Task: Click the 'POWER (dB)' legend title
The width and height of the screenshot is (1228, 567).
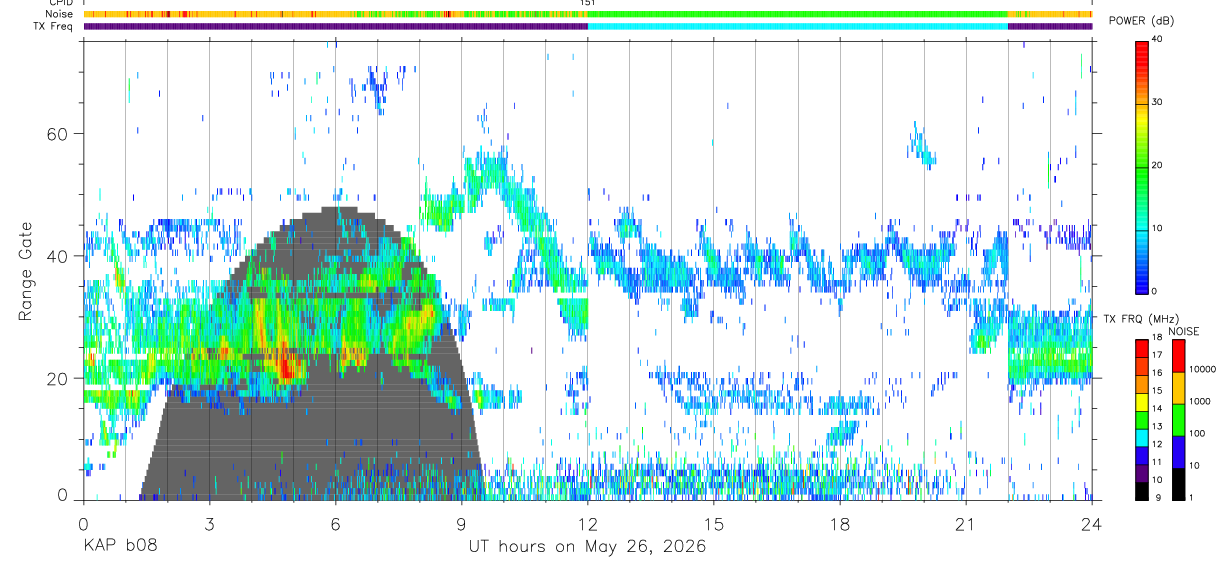Action: click(1142, 21)
